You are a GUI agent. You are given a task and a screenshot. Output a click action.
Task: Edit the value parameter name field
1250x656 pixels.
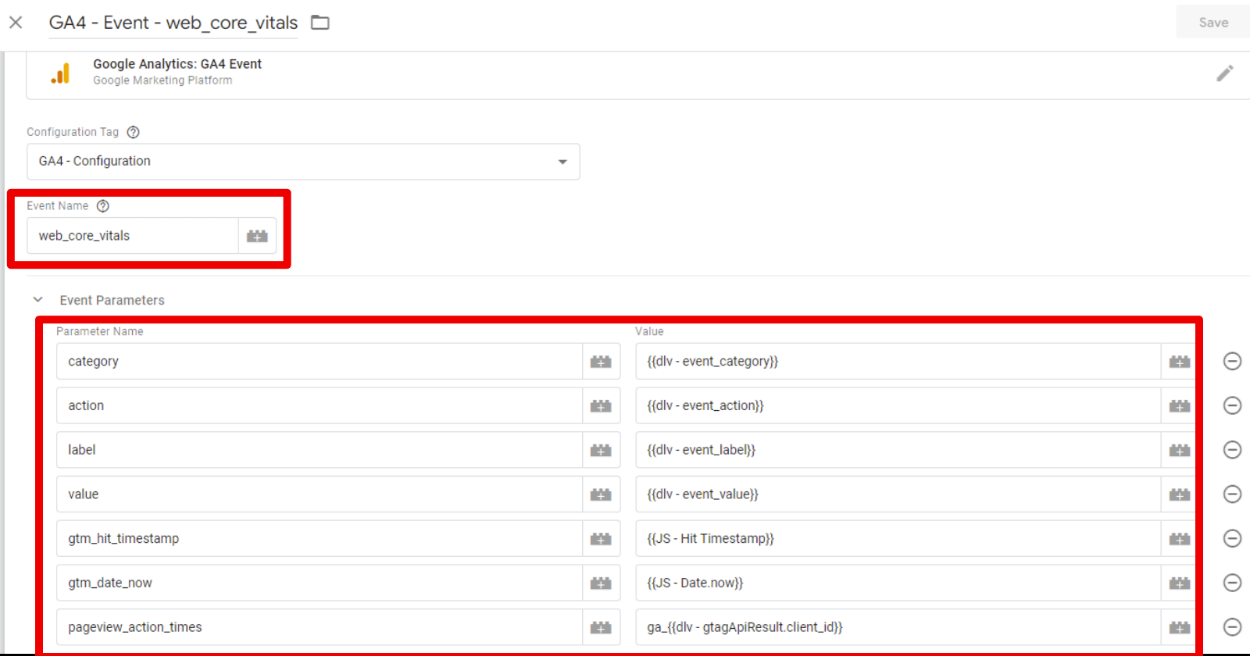pos(319,494)
